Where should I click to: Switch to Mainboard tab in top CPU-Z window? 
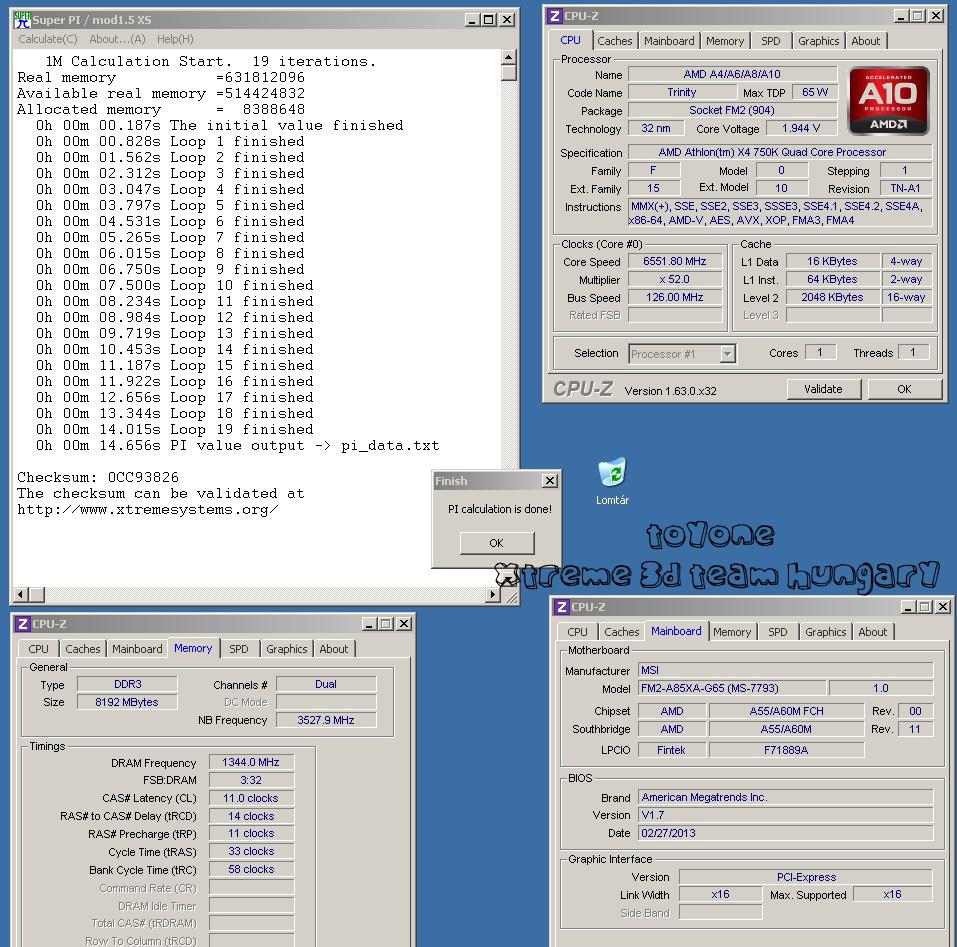click(669, 41)
